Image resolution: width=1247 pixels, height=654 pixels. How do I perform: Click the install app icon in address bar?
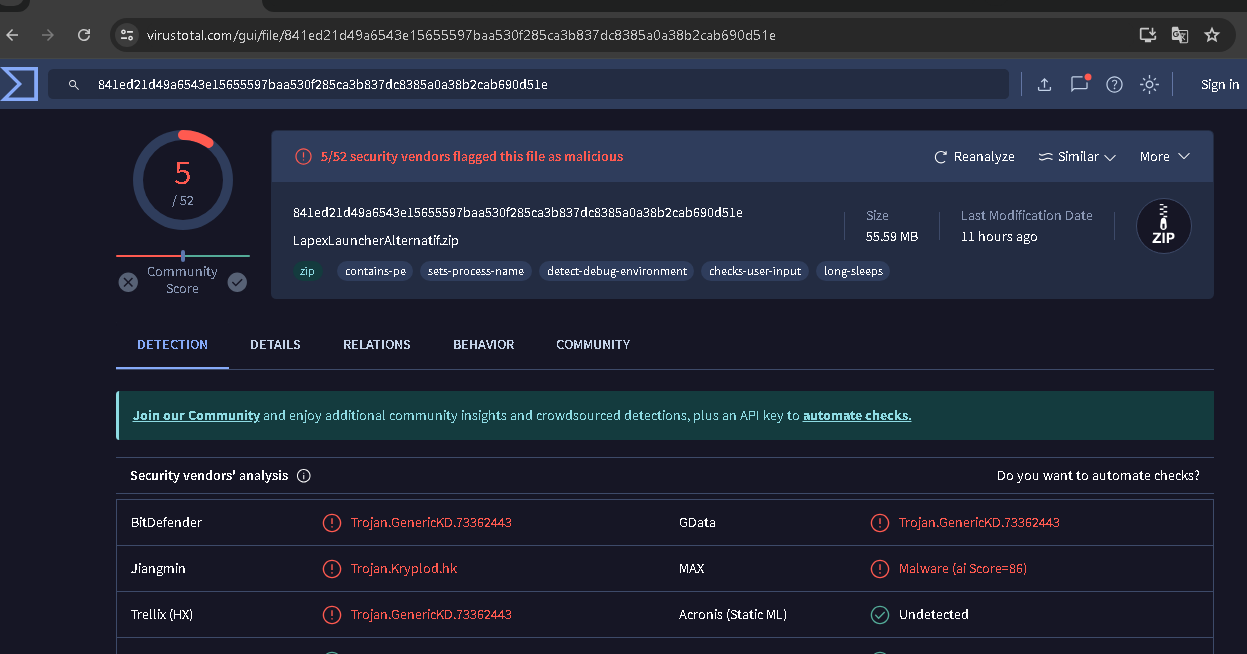point(1148,35)
